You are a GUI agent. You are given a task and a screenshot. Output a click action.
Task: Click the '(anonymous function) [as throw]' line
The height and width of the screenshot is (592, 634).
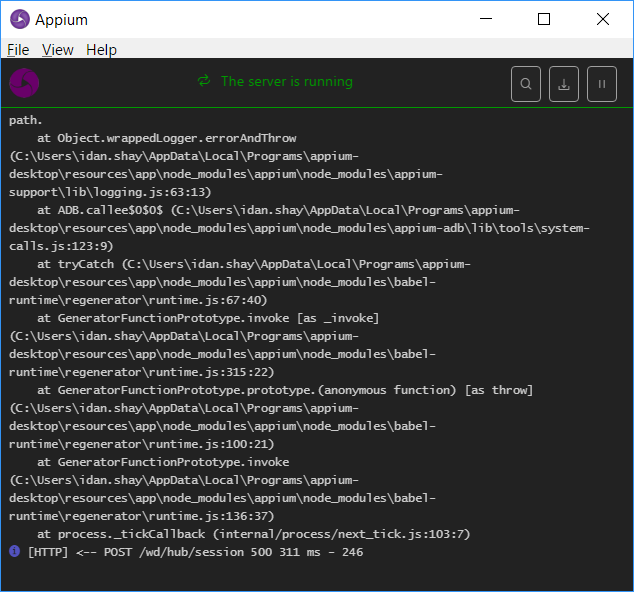(285, 390)
